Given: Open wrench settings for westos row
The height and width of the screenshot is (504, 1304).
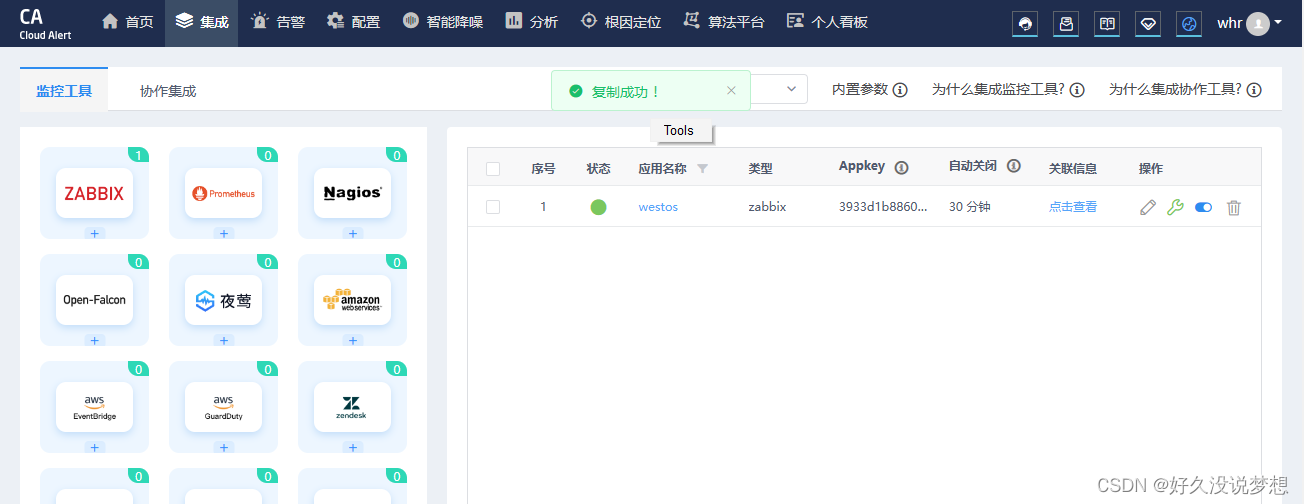Looking at the screenshot, I should (x=1176, y=207).
